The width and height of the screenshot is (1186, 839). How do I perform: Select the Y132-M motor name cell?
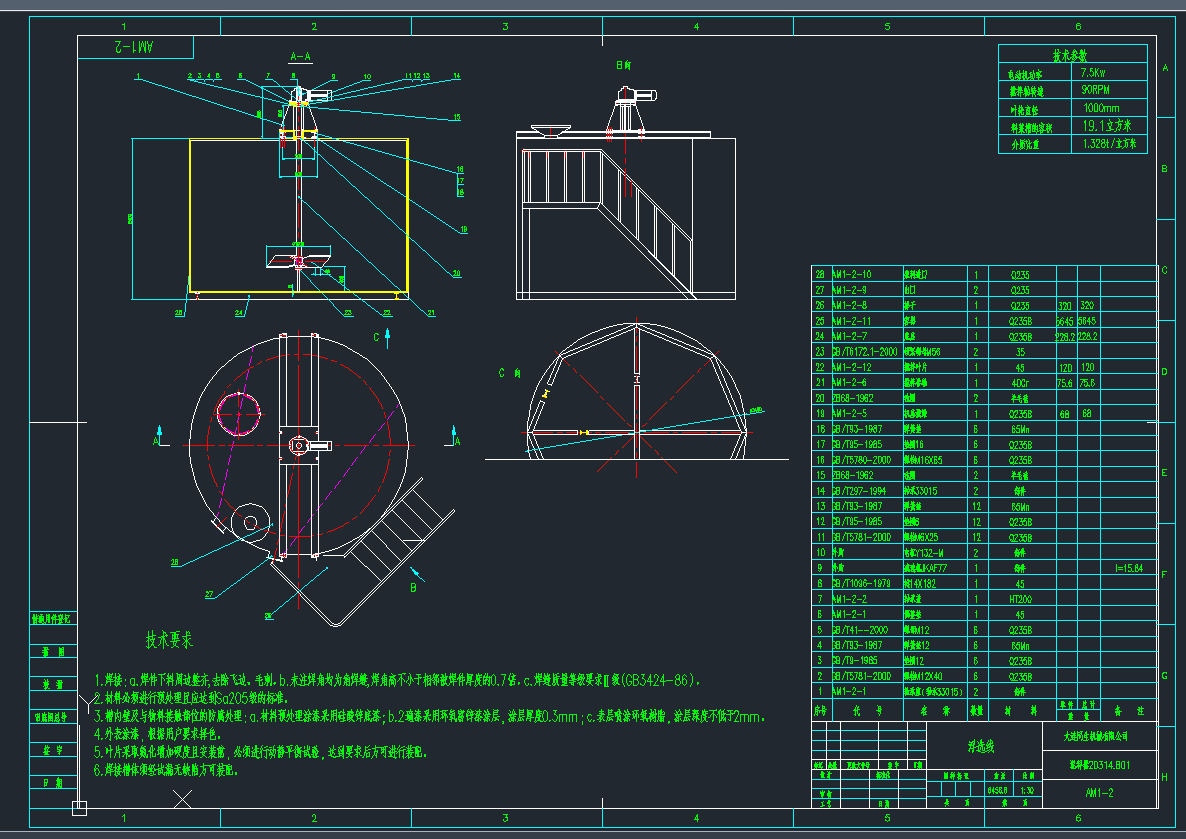tap(924, 553)
